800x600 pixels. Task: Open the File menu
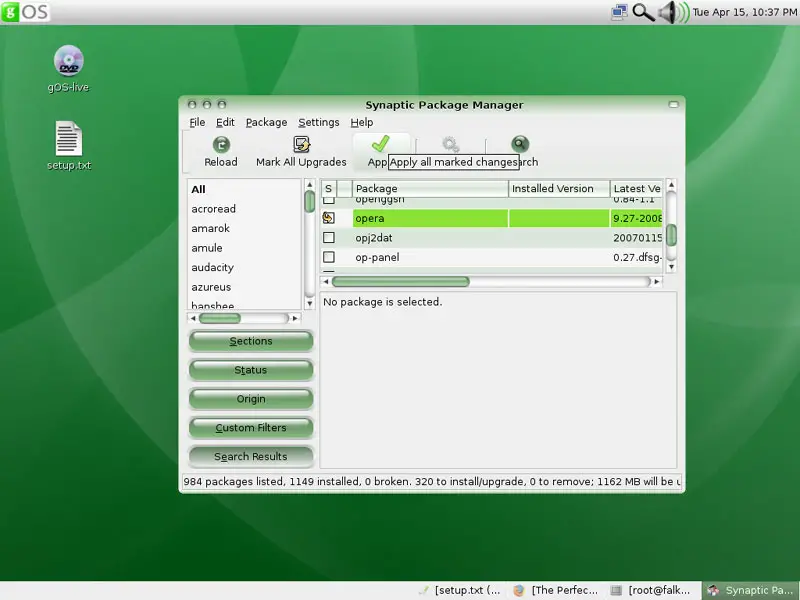197,122
